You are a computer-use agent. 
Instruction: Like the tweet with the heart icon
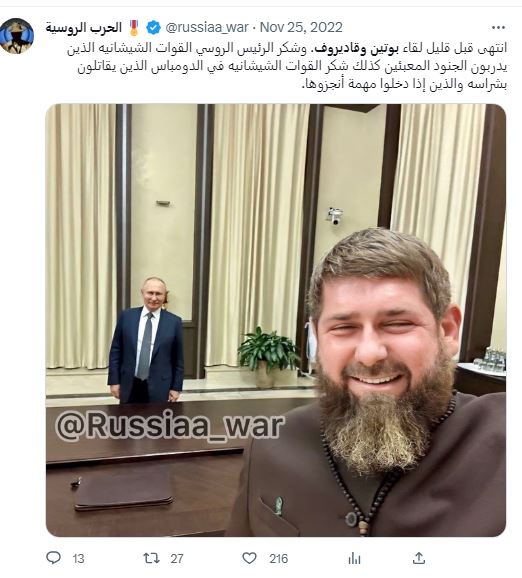point(250,558)
